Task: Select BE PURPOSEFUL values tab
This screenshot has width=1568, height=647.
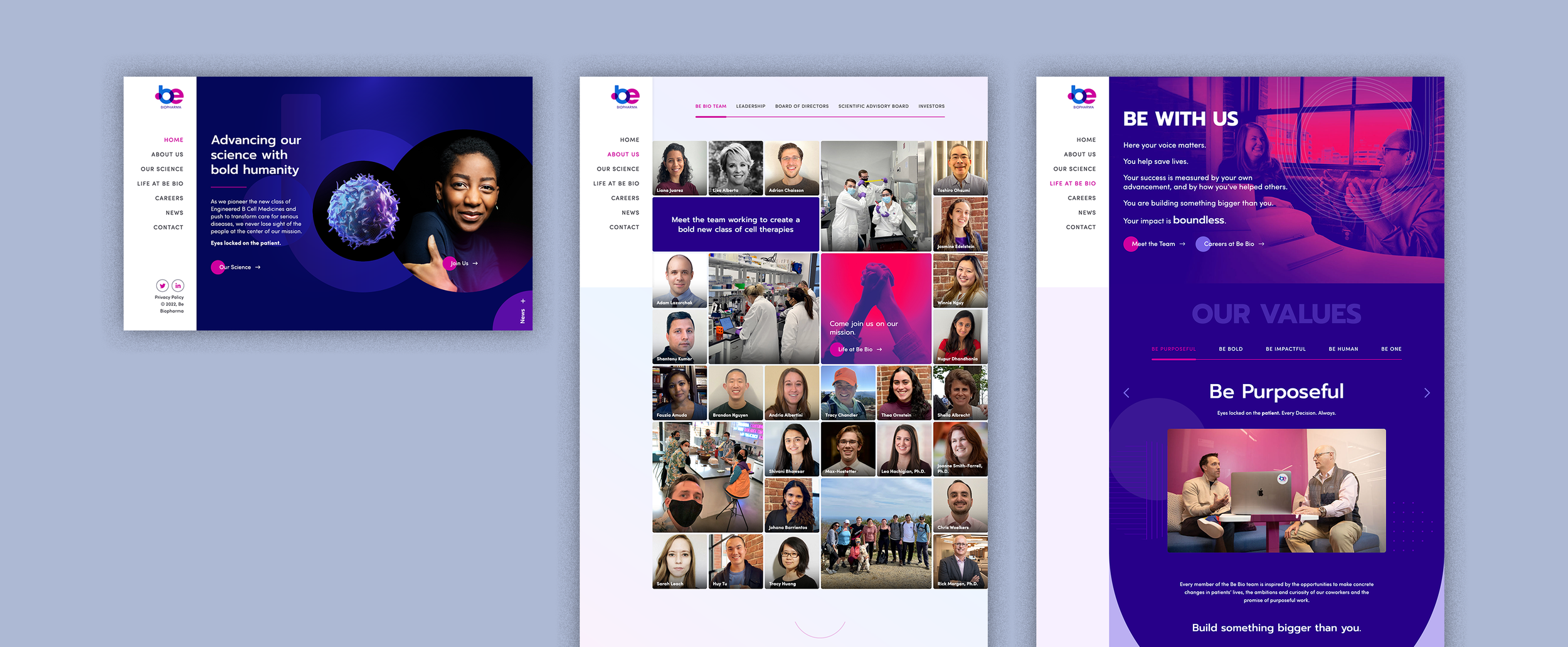Action: (1173, 350)
